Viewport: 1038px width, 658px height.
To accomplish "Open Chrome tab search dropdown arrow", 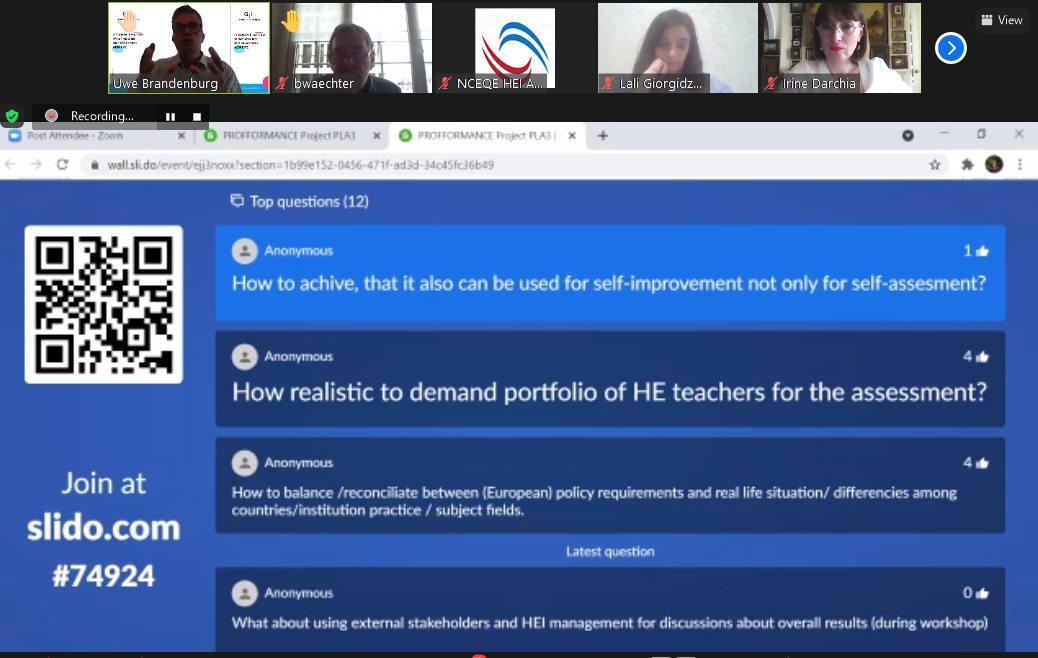I will click(x=908, y=135).
